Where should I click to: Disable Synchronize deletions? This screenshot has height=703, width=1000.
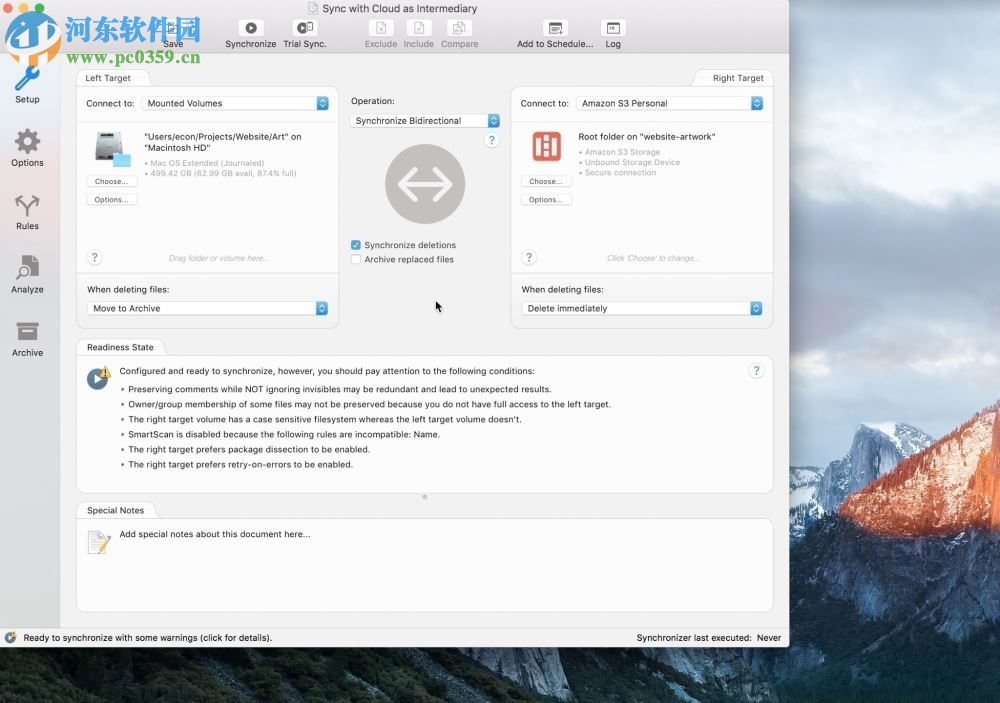pos(356,244)
